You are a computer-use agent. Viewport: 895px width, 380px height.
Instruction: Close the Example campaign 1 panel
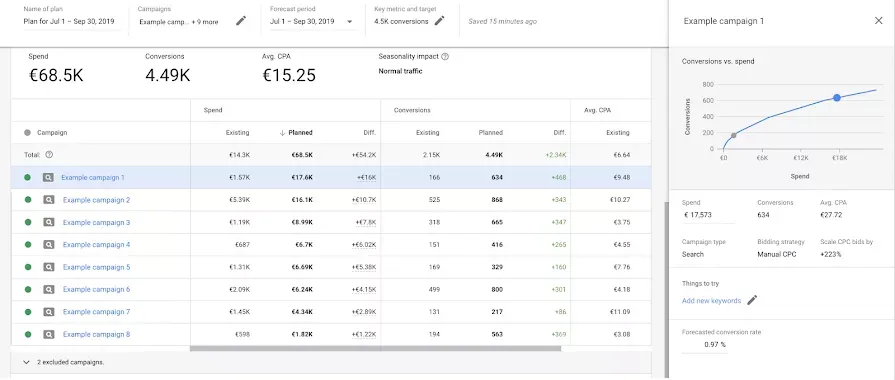click(878, 21)
